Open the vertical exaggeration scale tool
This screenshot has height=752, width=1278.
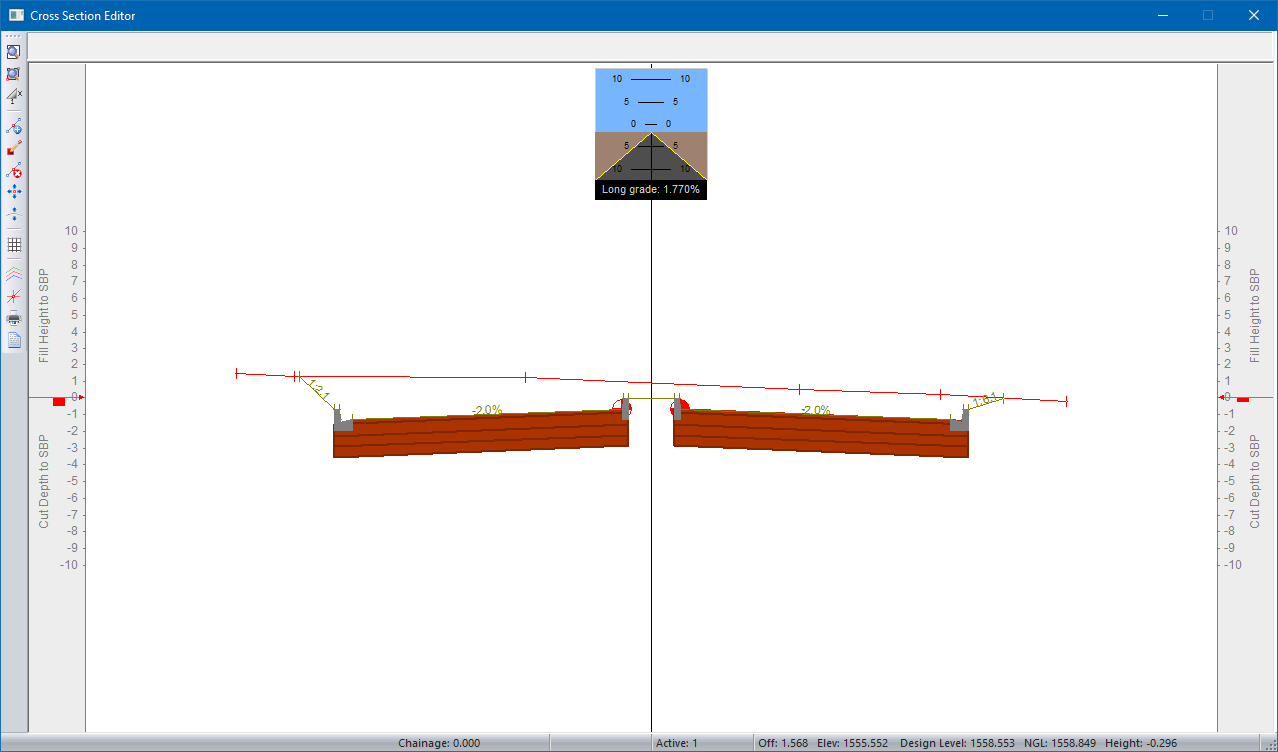click(x=14, y=96)
